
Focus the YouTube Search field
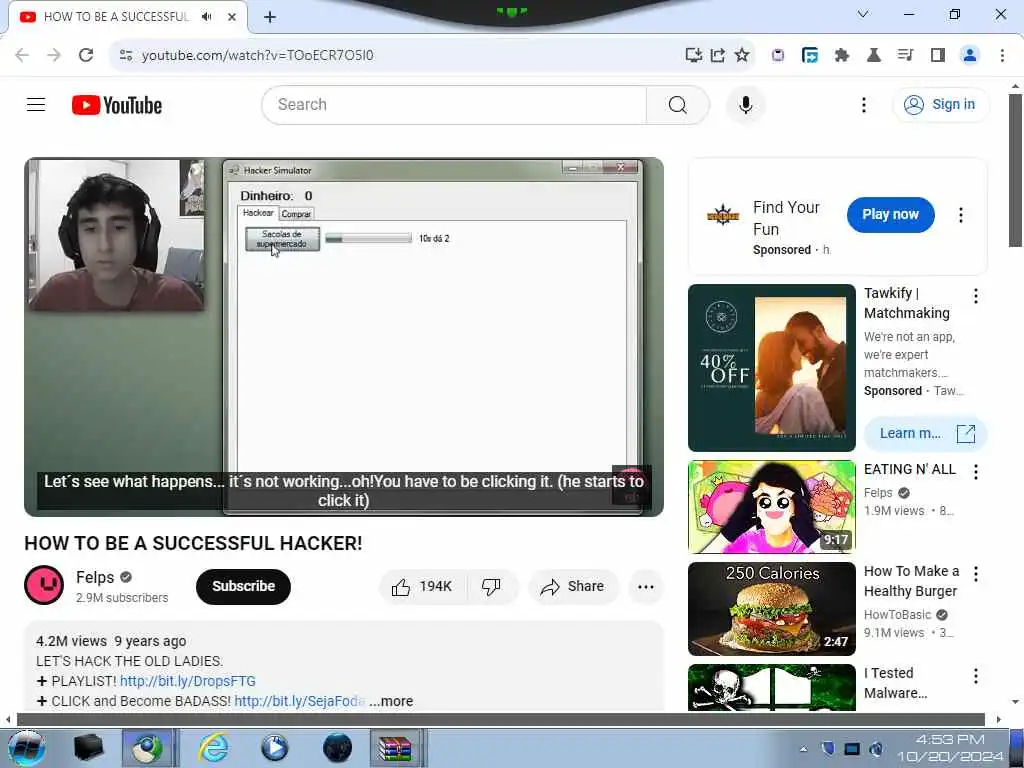click(x=454, y=104)
